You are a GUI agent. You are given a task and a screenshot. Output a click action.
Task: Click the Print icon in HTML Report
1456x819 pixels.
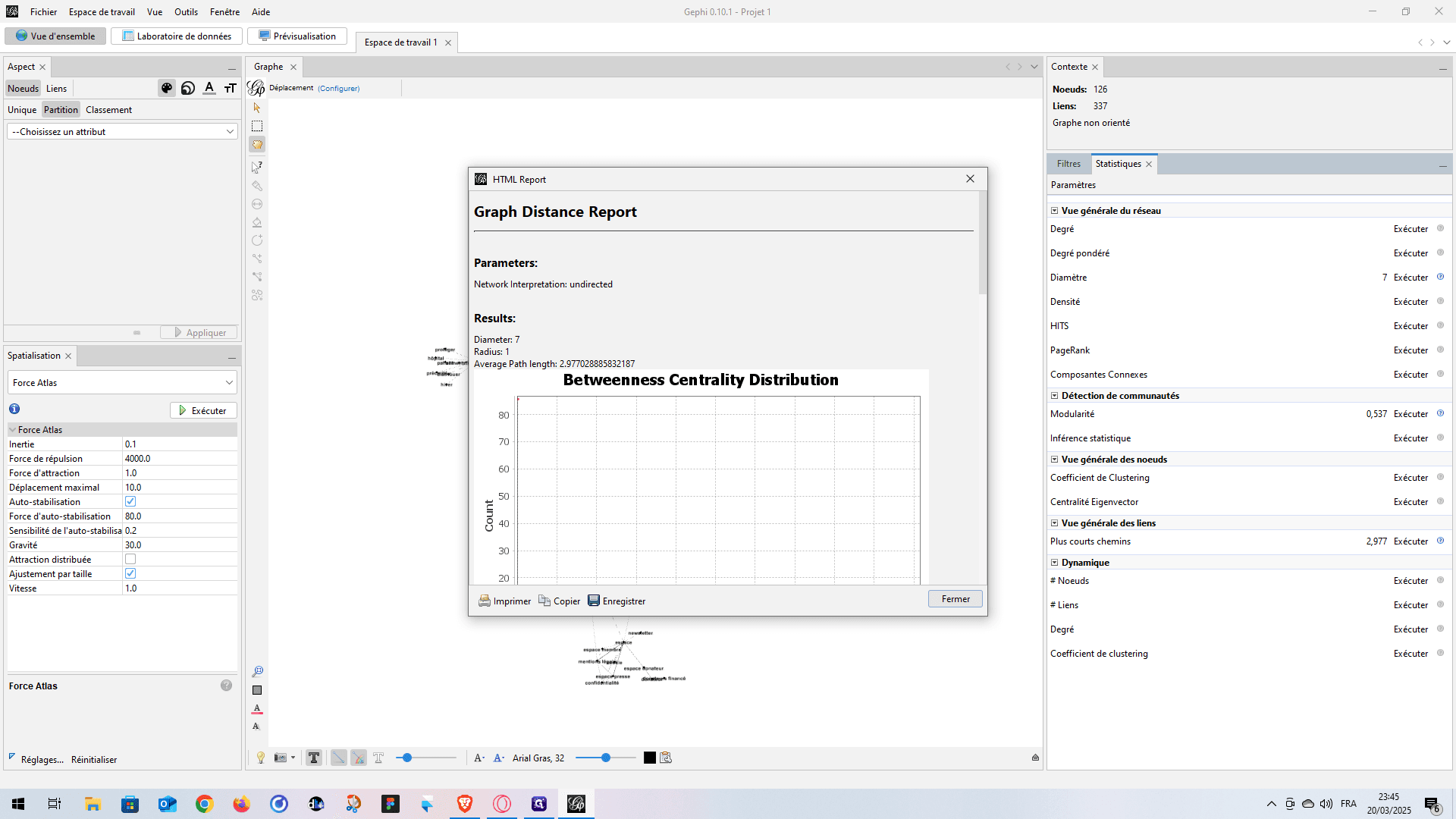tap(484, 601)
